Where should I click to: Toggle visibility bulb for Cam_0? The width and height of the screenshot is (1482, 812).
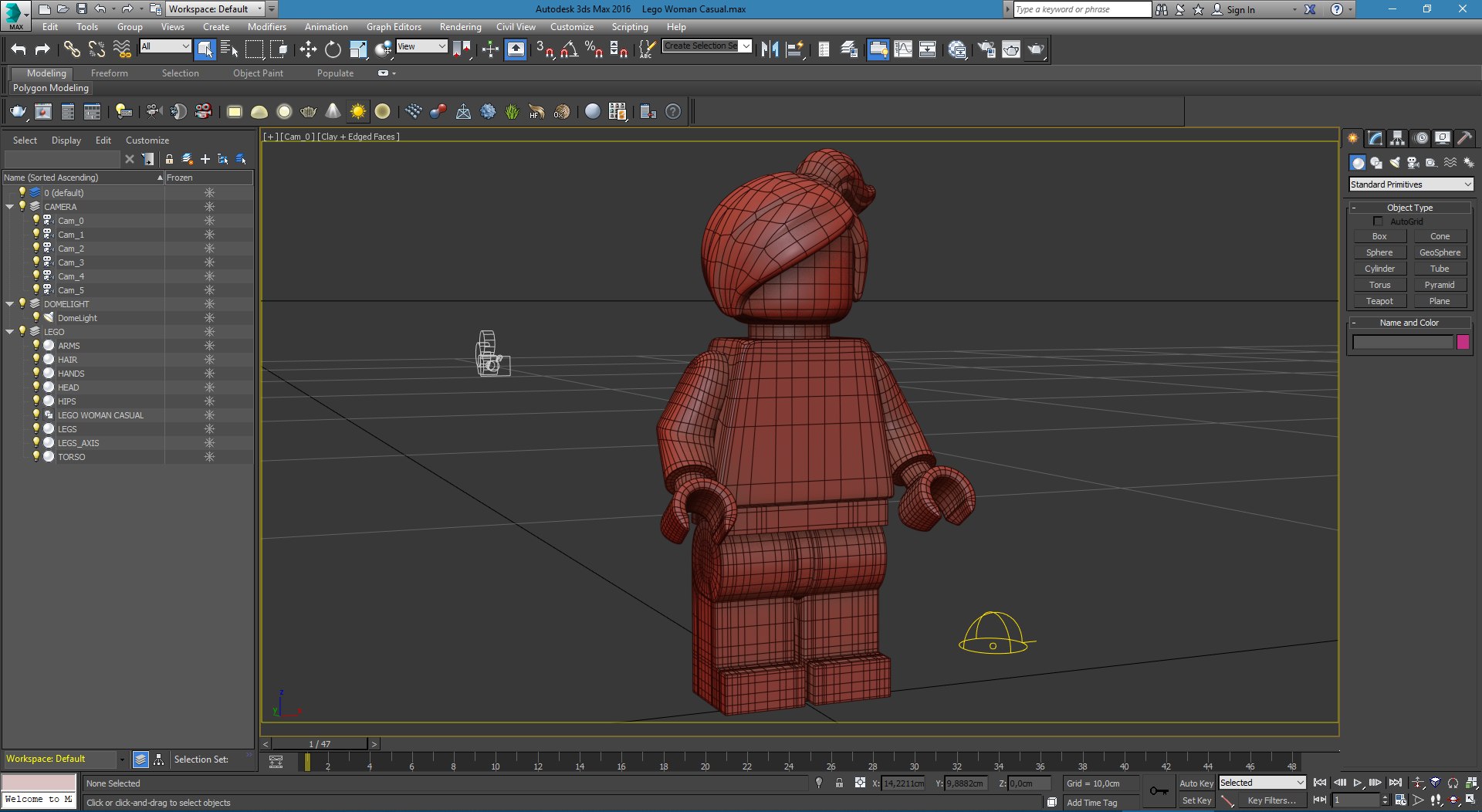(36, 220)
